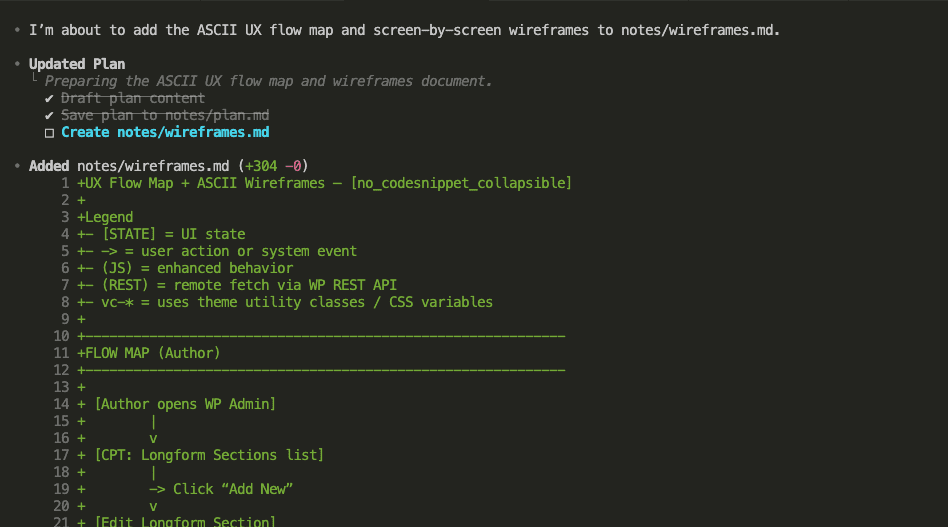The image size is (948, 527).
Task: Click the "[CPT: Longform Sections list]" line
Action: pos(209,455)
